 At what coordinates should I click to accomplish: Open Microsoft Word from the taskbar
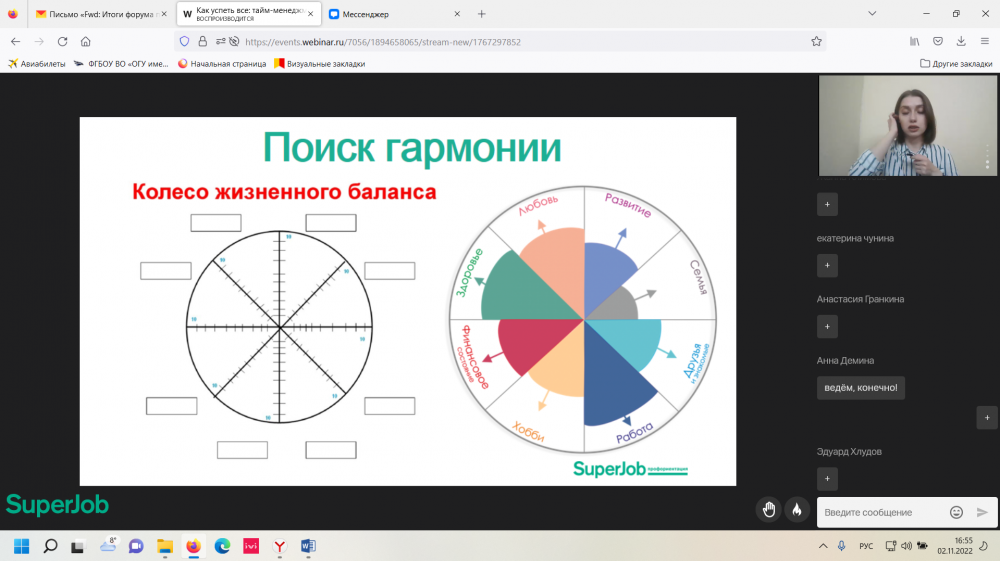308,546
